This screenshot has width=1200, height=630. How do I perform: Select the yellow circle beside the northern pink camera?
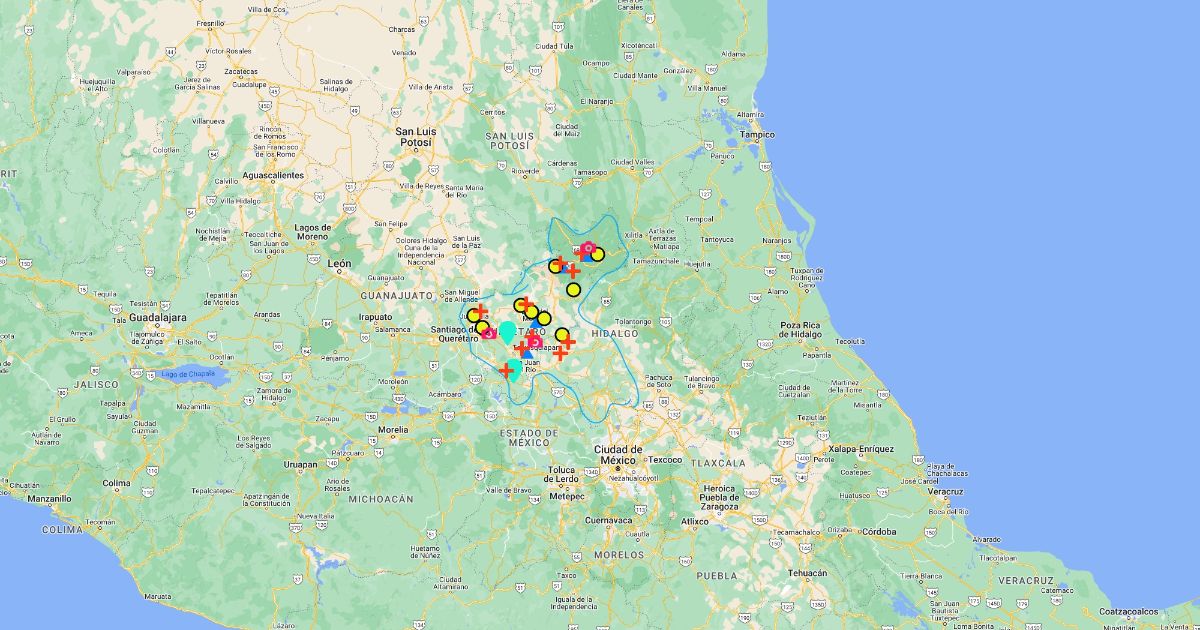click(x=597, y=254)
